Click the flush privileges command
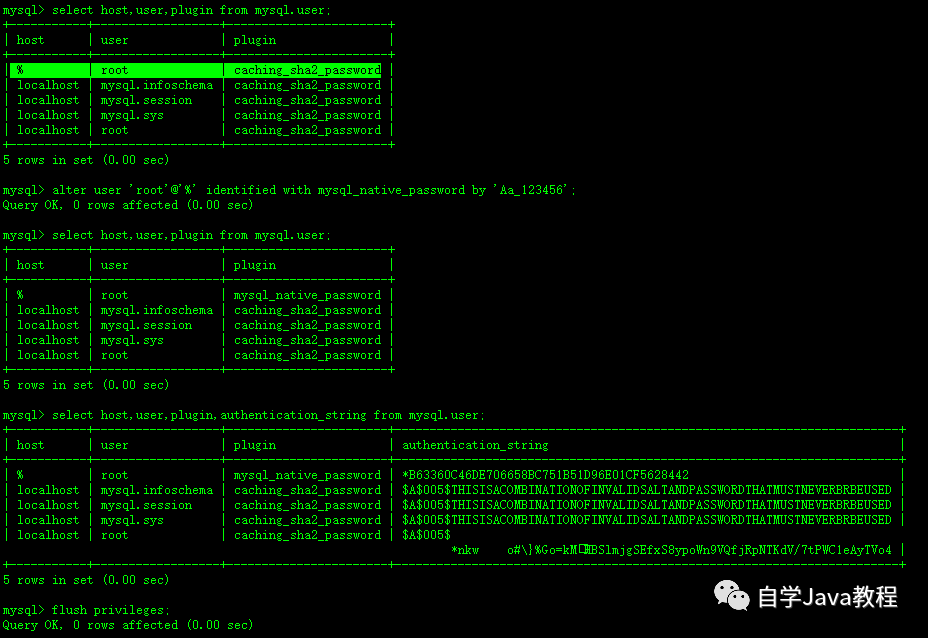The image size is (928, 638). (x=111, y=610)
